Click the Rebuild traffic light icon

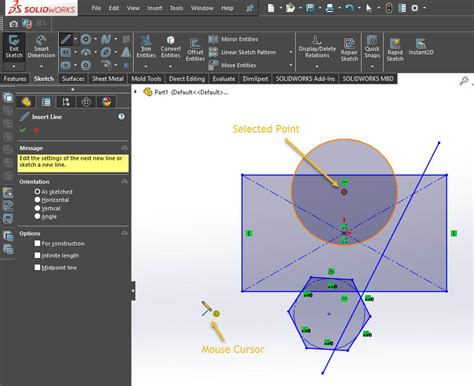(389, 8)
